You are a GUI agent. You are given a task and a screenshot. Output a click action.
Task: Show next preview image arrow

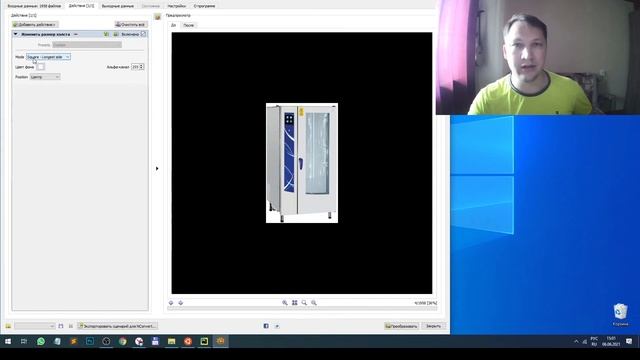tap(180, 303)
